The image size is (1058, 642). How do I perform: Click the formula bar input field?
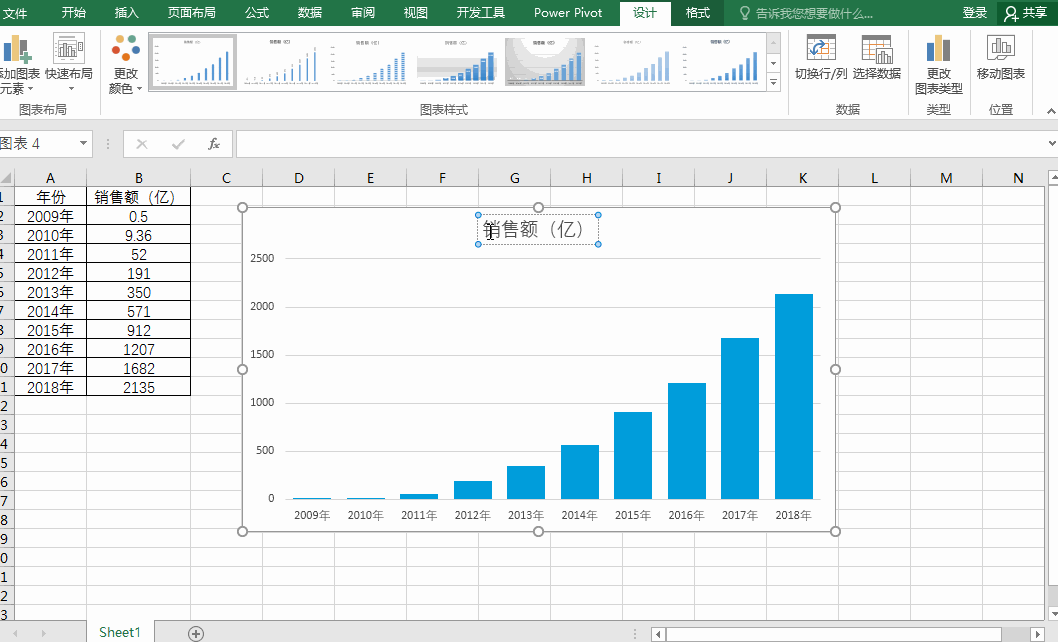pyautogui.click(x=641, y=144)
